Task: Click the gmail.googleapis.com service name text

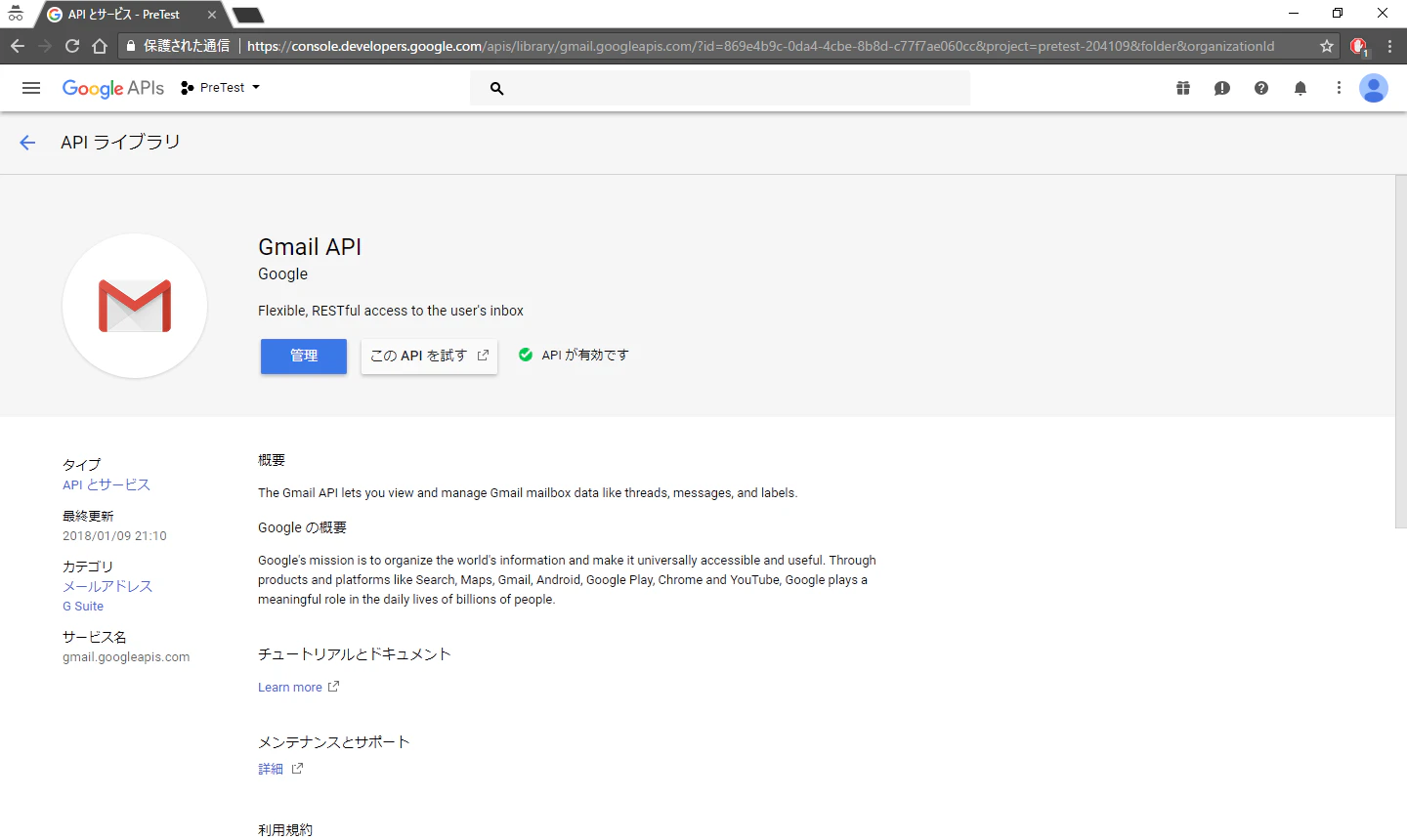Action: point(126,657)
